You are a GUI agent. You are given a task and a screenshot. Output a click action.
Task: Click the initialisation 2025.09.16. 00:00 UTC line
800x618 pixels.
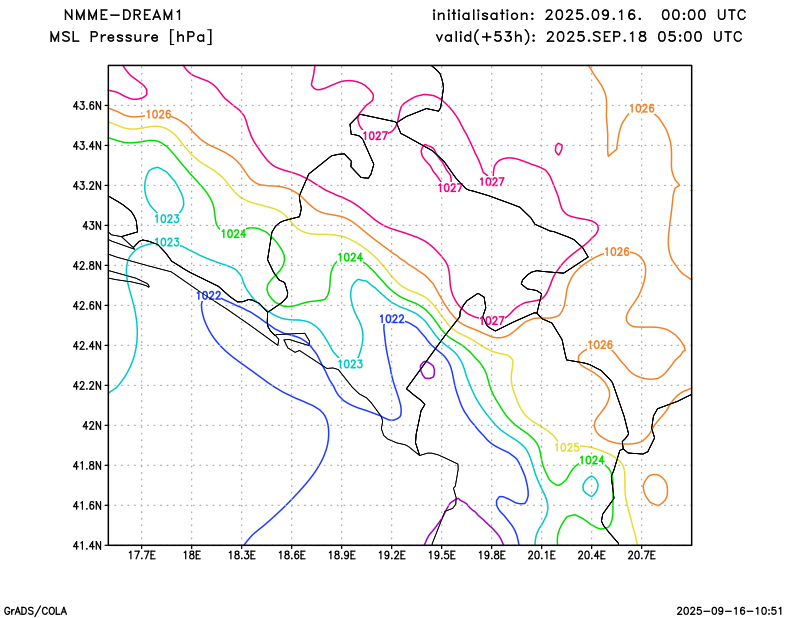[589, 15]
